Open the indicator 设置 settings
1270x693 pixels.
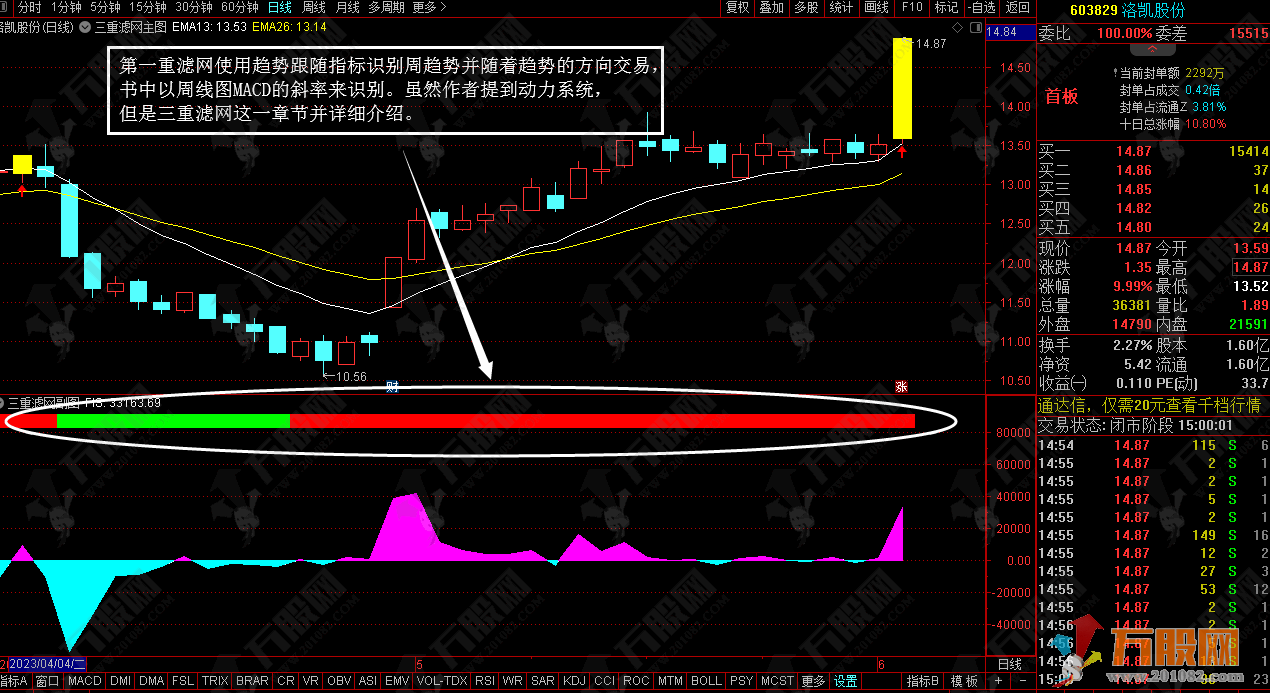tap(846, 681)
